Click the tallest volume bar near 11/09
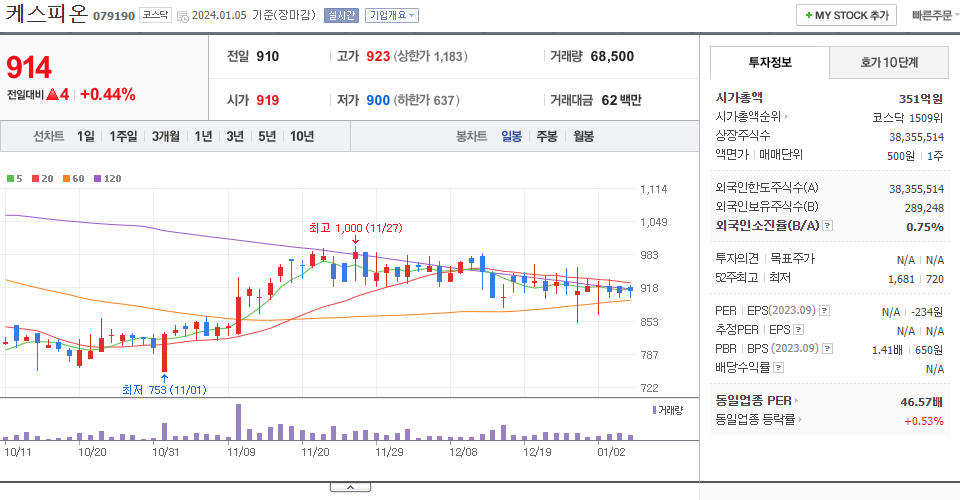 coord(238,422)
